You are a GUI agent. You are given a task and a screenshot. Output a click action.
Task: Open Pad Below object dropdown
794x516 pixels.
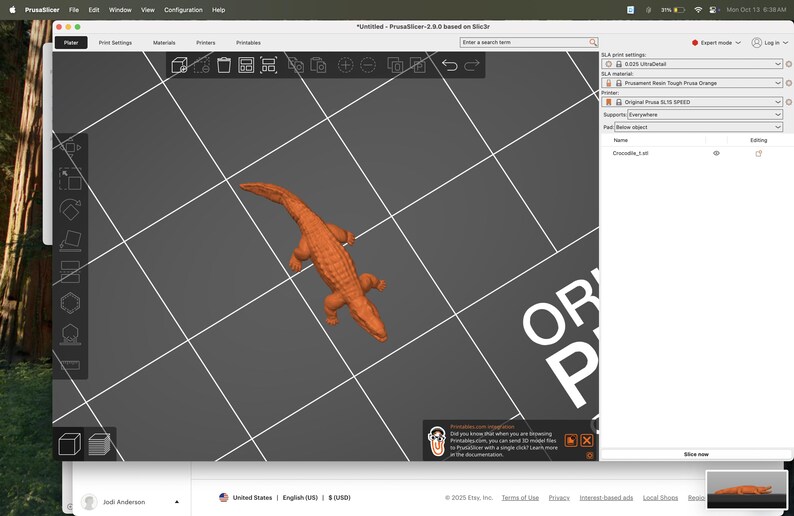pos(698,127)
